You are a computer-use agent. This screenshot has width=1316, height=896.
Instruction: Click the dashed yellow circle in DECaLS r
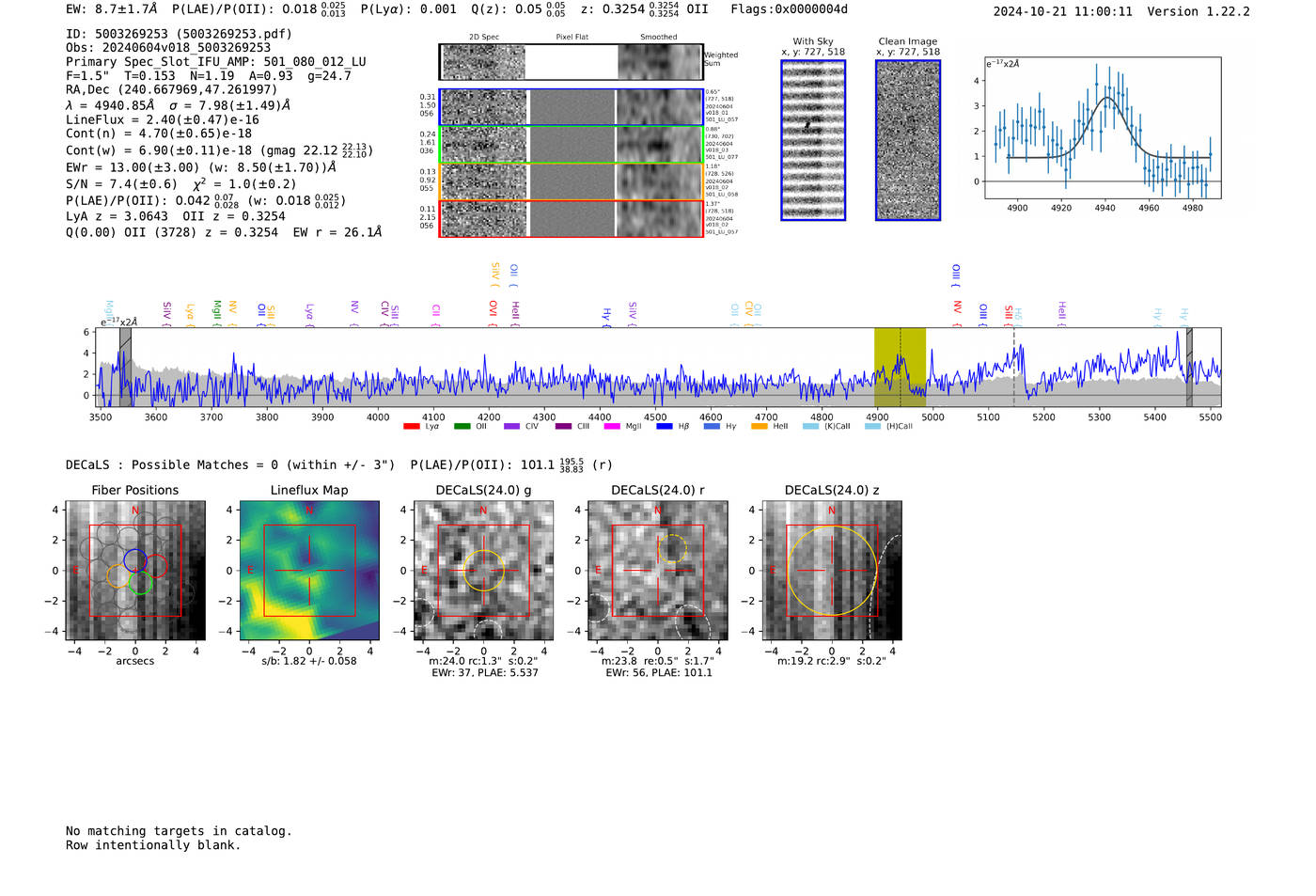tap(673, 548)
